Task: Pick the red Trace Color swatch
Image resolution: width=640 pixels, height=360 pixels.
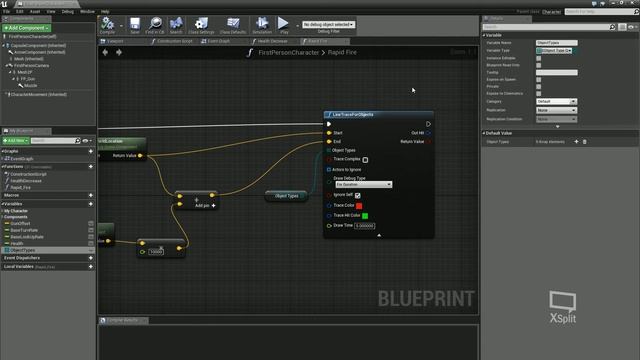Action: pos(359,206)
